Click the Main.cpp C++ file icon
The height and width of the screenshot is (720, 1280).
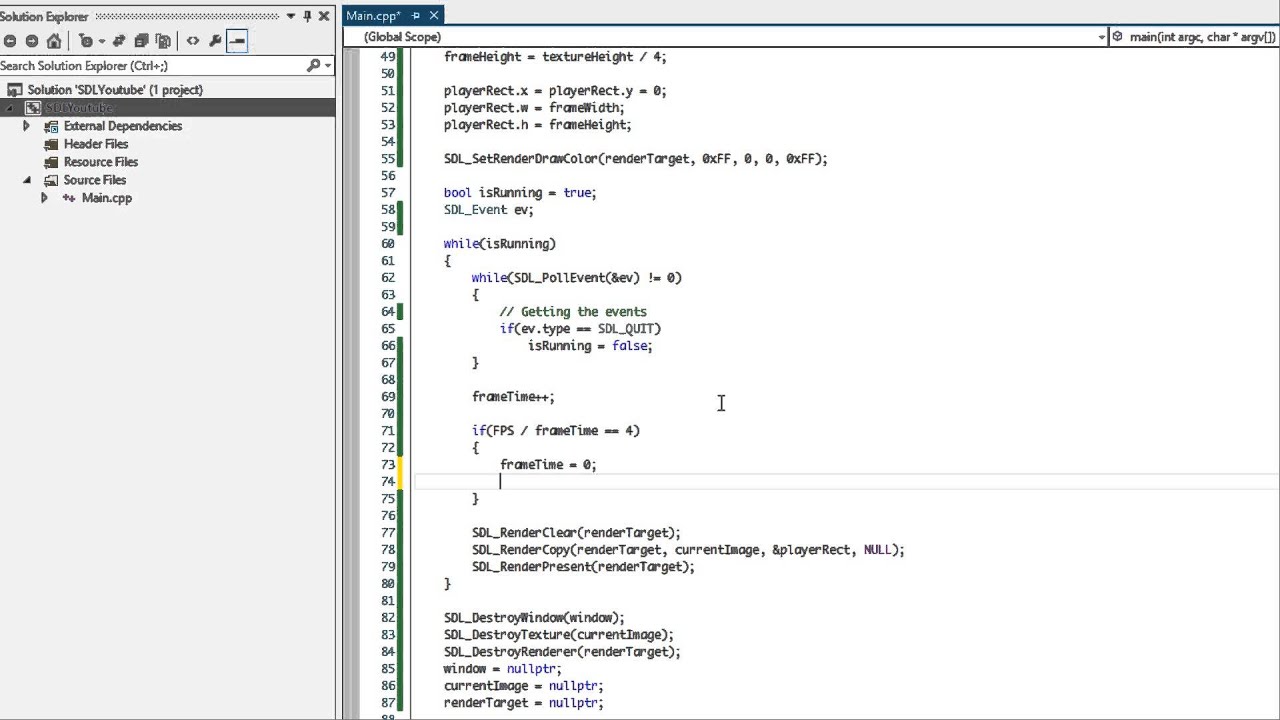pos(69,198)
